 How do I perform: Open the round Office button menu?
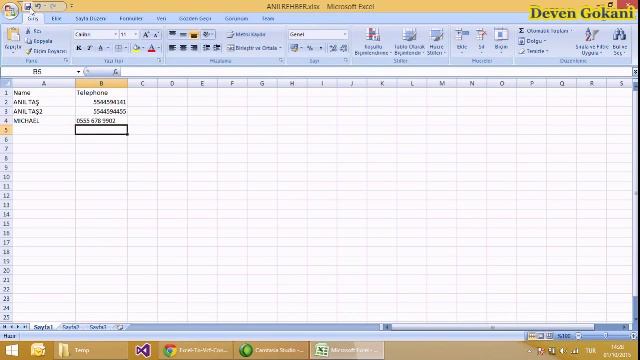[10, 11]
